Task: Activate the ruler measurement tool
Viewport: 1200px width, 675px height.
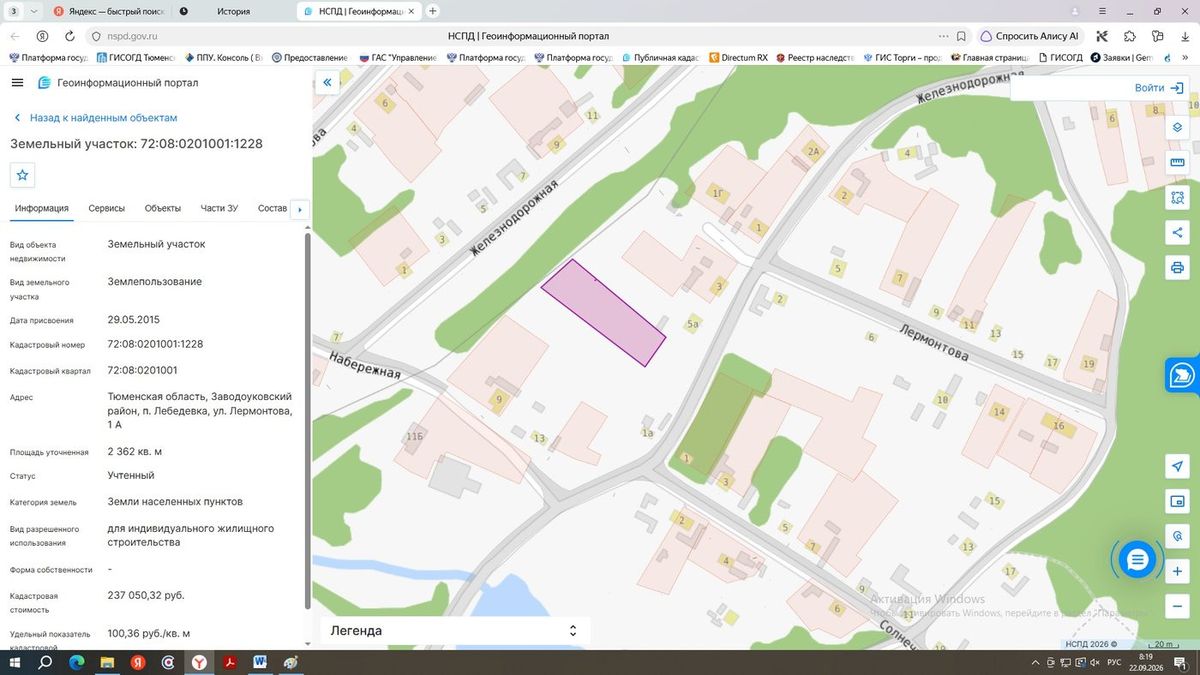Action: (1177, 163)
